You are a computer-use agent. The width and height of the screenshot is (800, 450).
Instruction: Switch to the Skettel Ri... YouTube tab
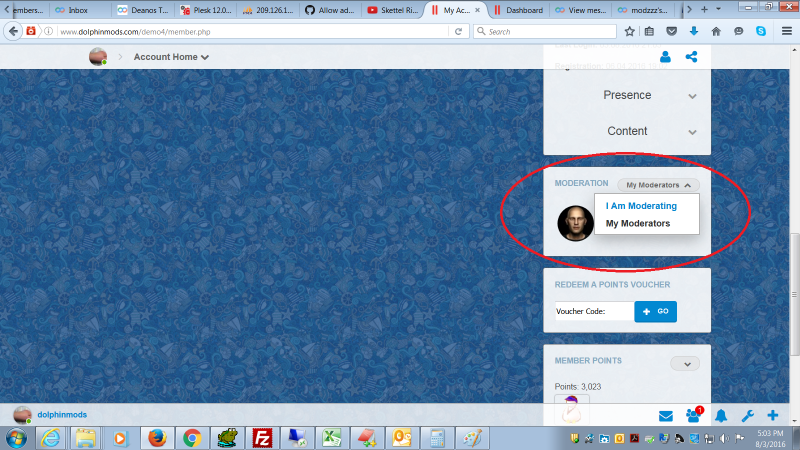click(x=393, y=10)
